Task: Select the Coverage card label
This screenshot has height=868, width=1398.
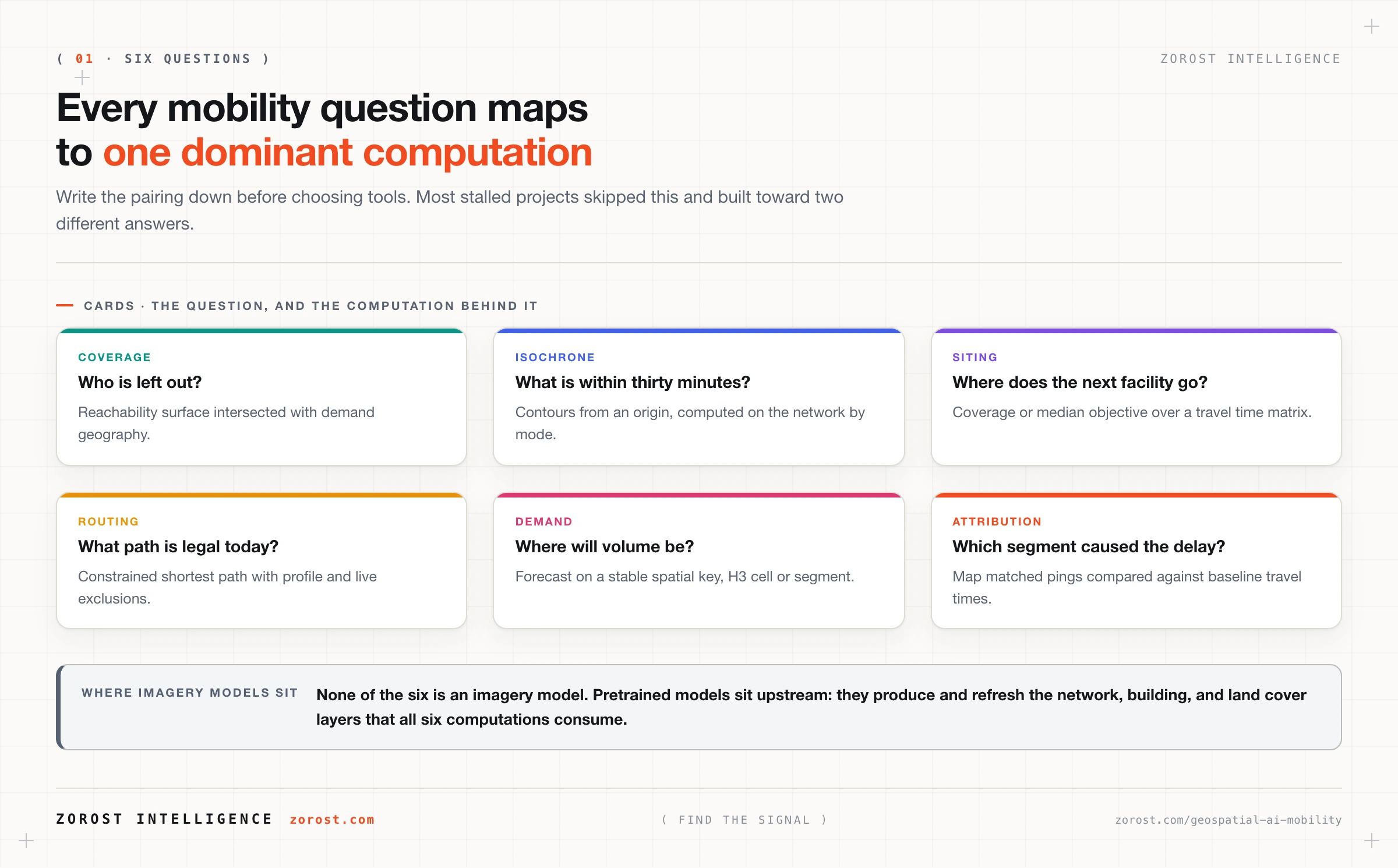Action: [x=115, y=357]
